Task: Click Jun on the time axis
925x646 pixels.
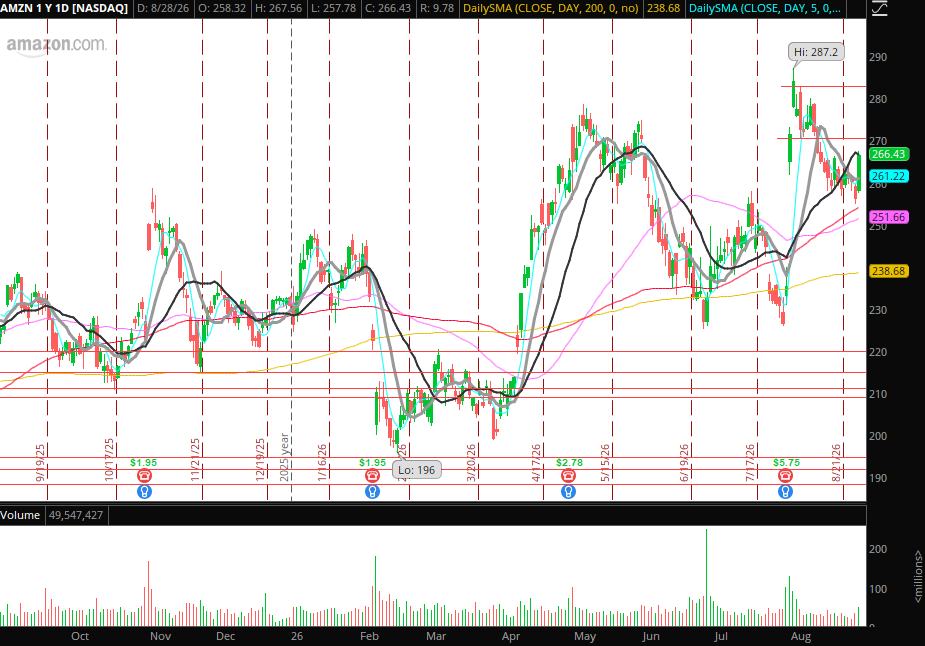Action: click(x=651, y=637)
